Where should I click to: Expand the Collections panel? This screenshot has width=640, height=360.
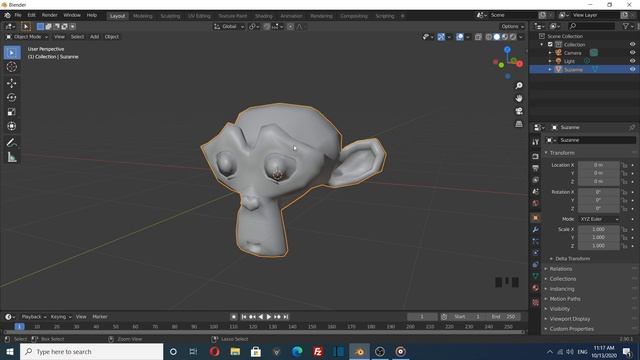(x=562, y=279)
